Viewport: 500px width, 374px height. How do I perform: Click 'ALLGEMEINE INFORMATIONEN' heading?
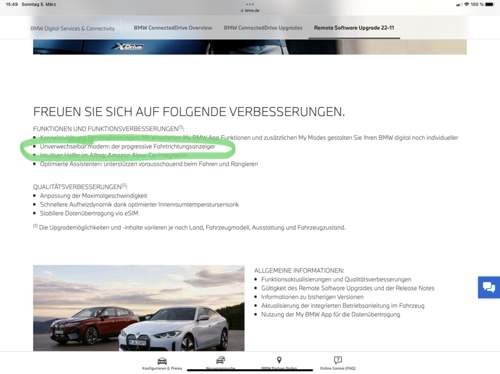[299, 270]
